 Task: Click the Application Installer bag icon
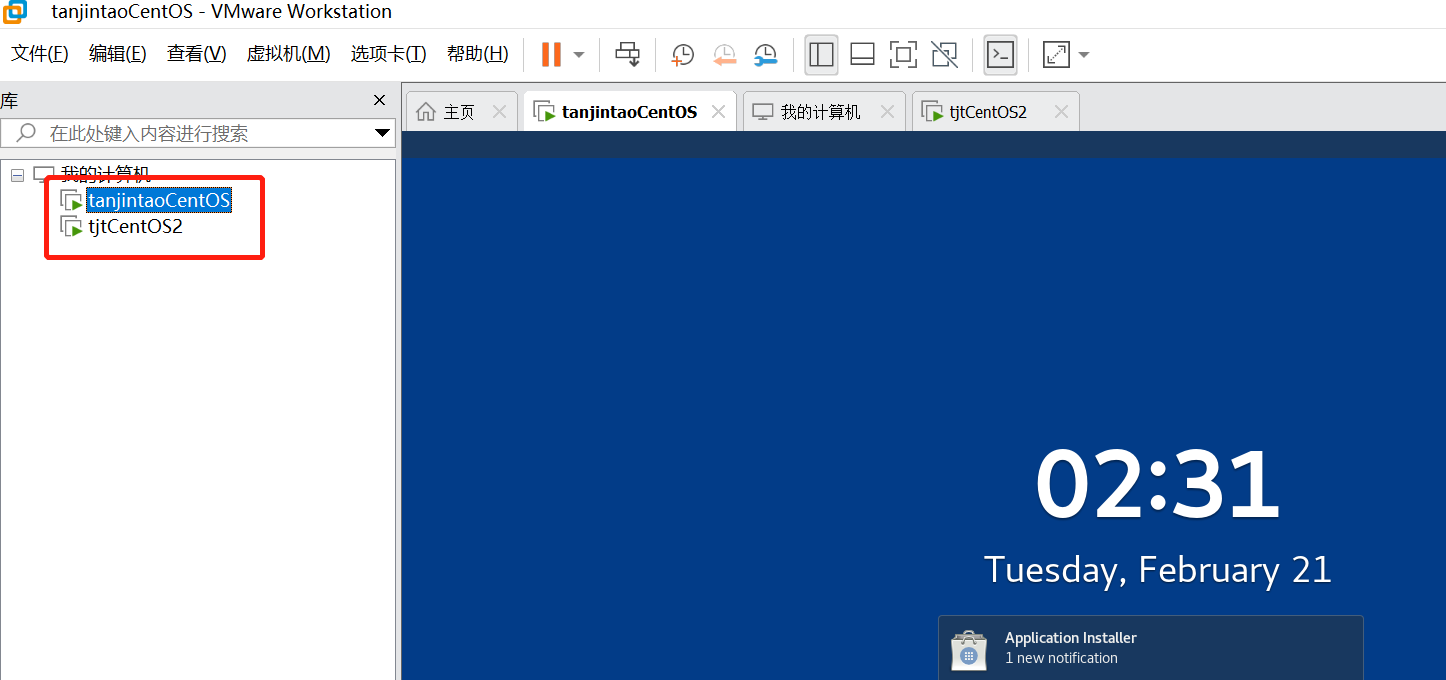coord(968,650)
